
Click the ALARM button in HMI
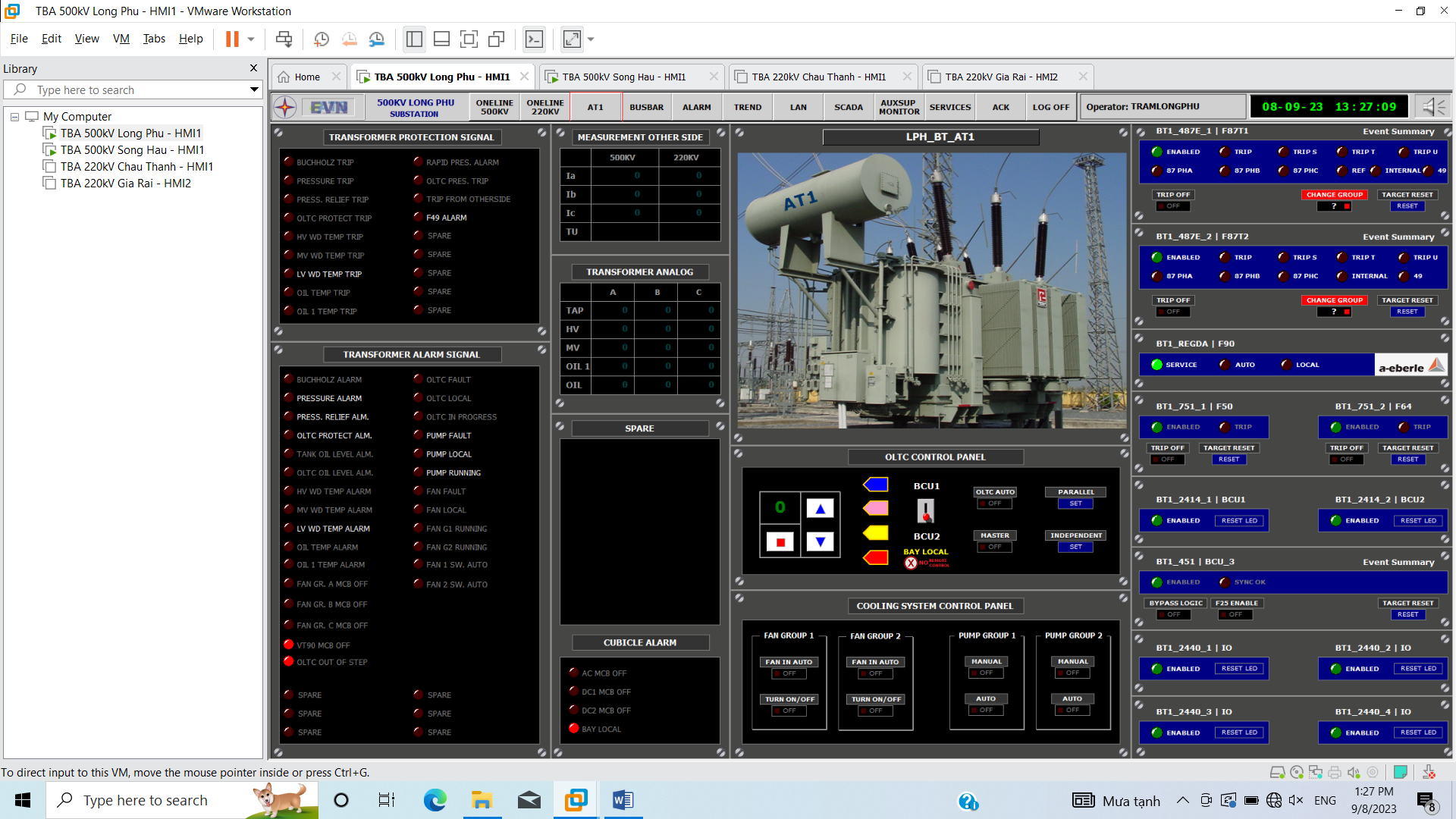click(696, 107)
